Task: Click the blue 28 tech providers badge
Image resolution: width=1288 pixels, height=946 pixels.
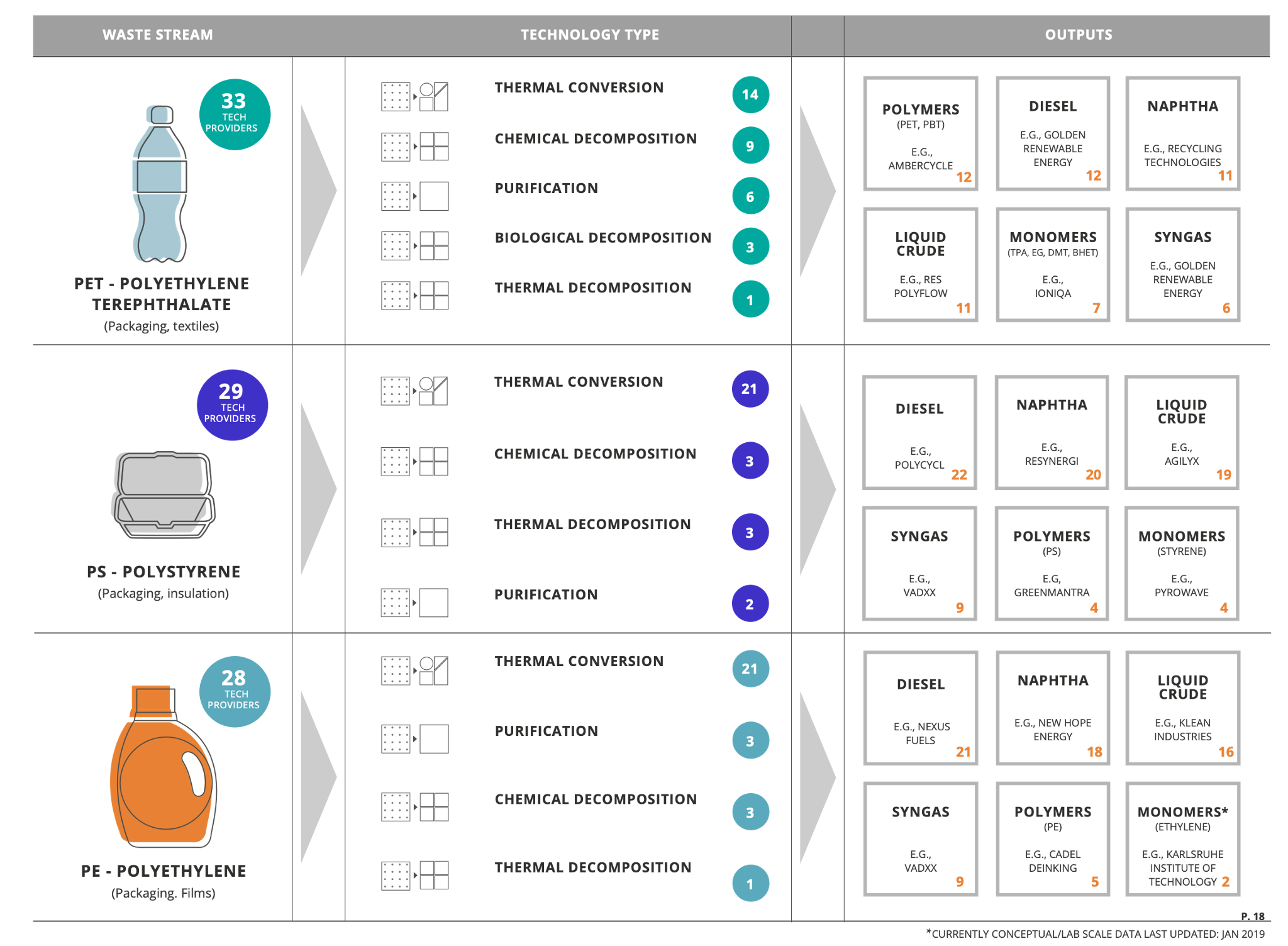Action: tap(235, 692)
